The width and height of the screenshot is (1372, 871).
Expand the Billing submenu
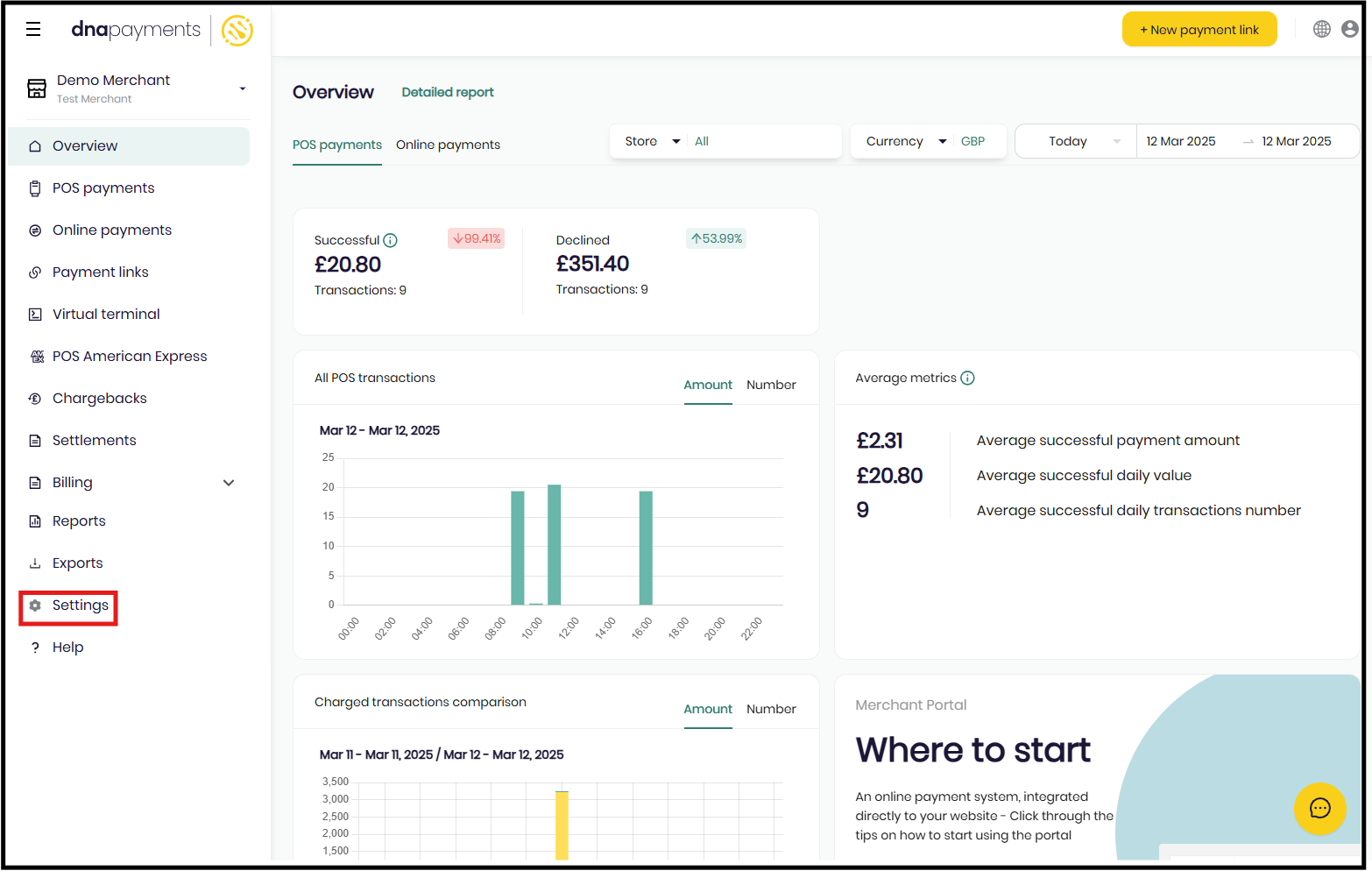click(x=229, y=483)
